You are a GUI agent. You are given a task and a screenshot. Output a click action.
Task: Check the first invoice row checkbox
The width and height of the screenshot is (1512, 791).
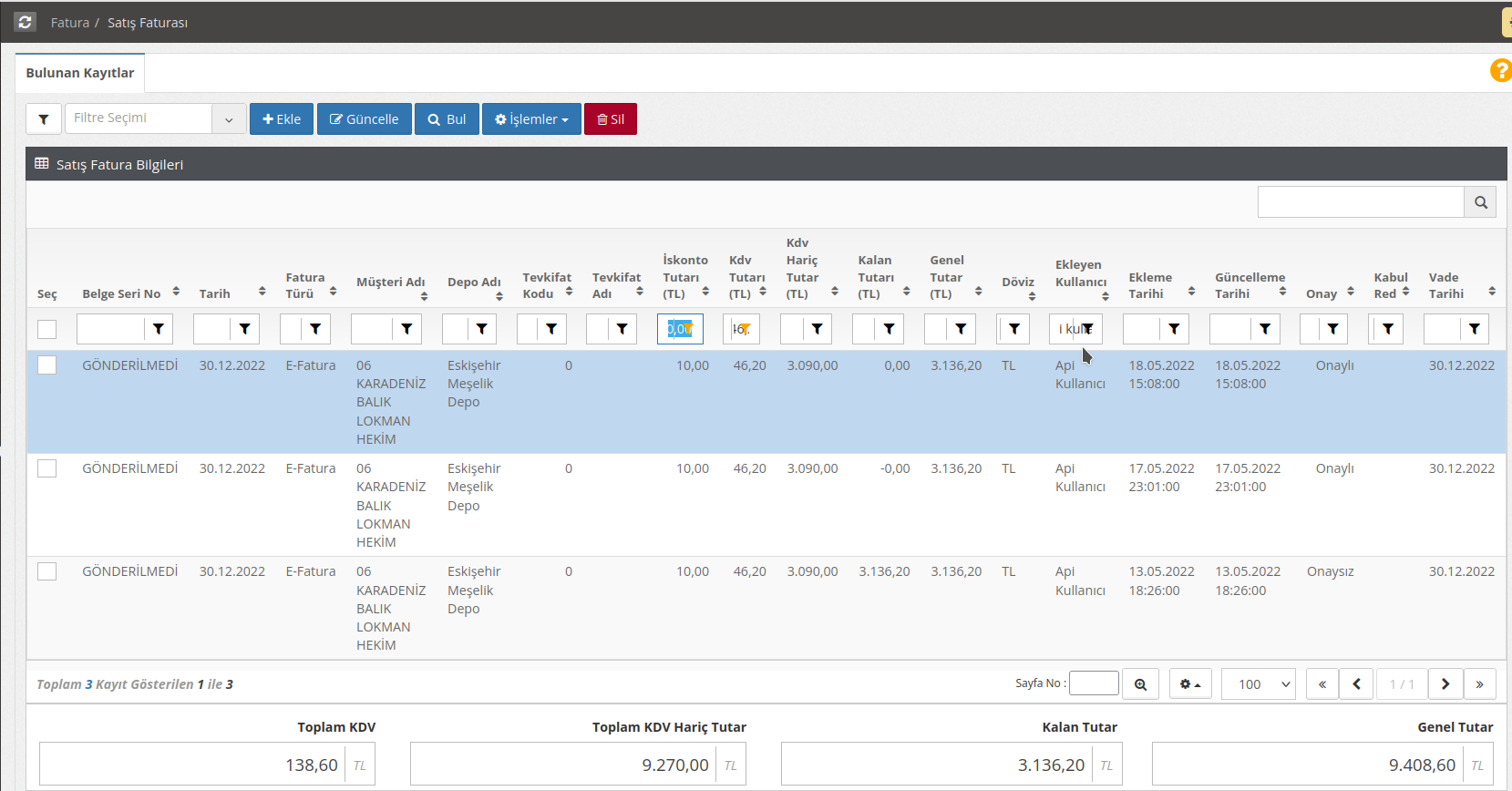pyautogui.click(x=47, y=365)
